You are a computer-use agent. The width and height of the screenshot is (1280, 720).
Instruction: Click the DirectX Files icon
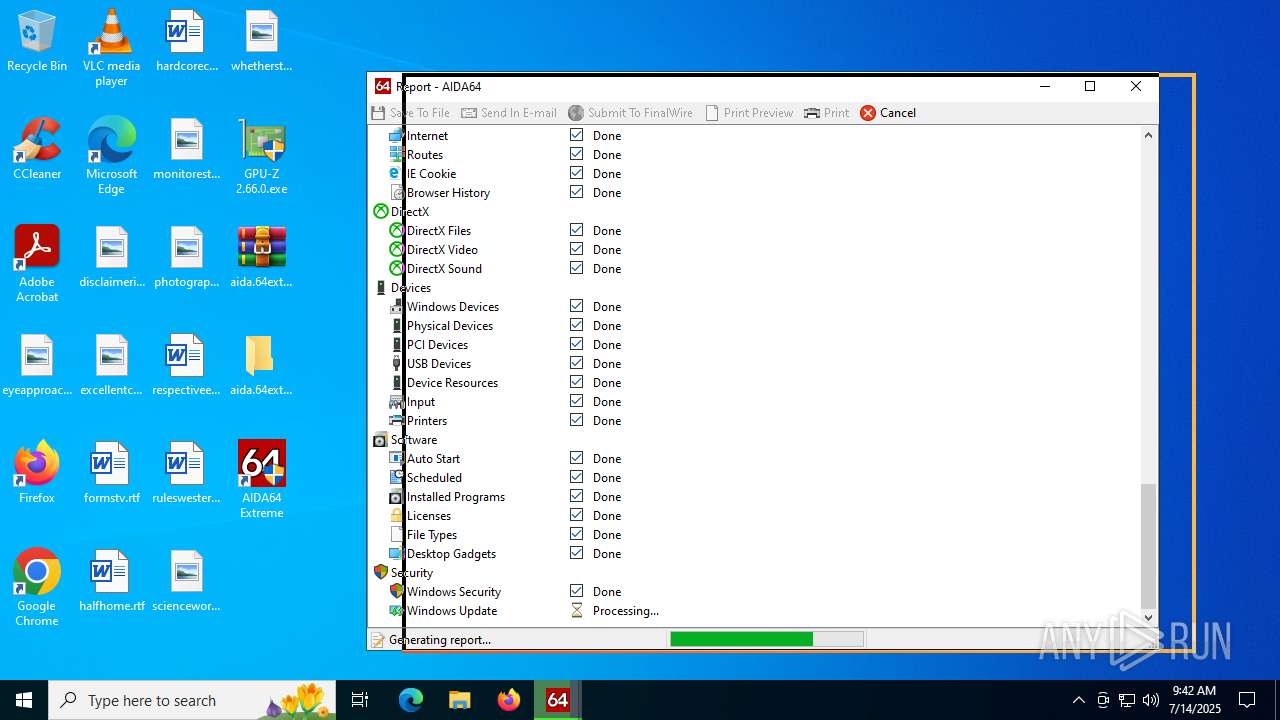[396, 230]
